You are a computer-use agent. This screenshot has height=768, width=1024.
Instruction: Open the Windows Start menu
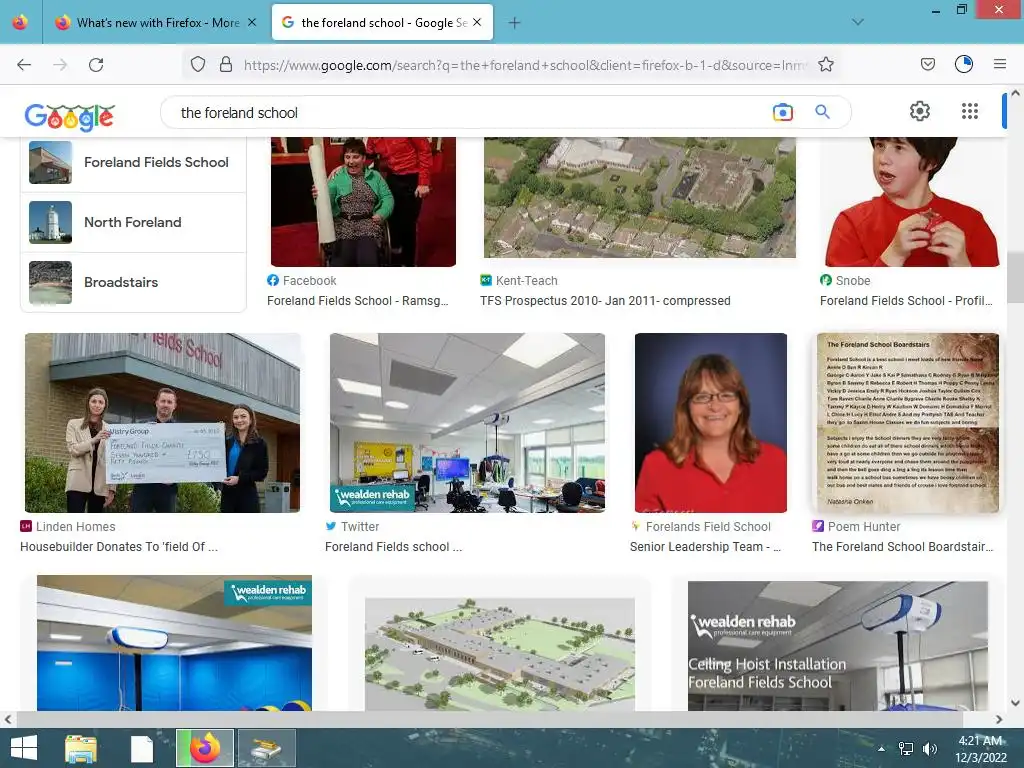click(x=24, y=748)
